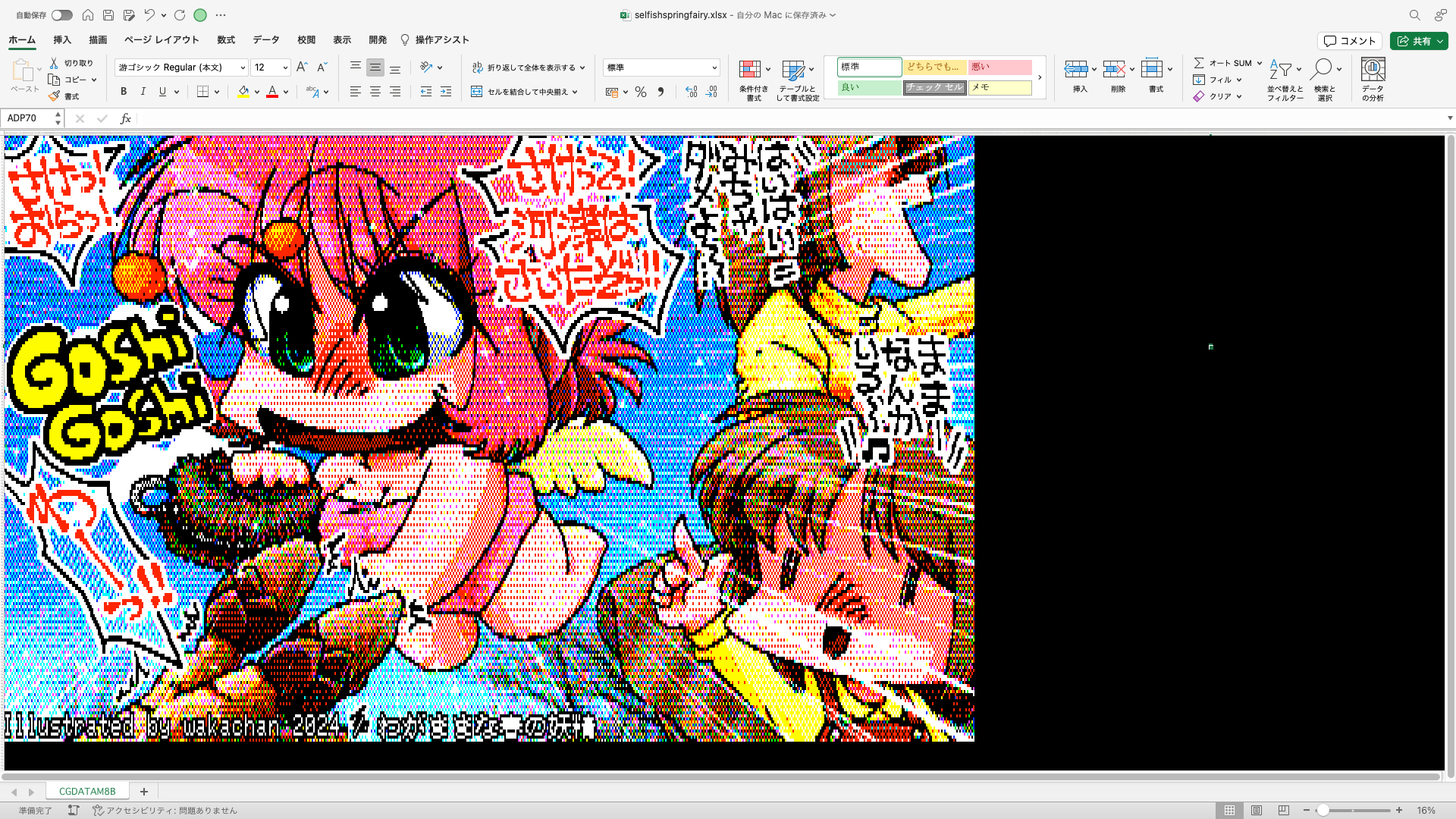Toggle middle vertical alignment
Screen dimensions: 1456x819
[375, 67]
